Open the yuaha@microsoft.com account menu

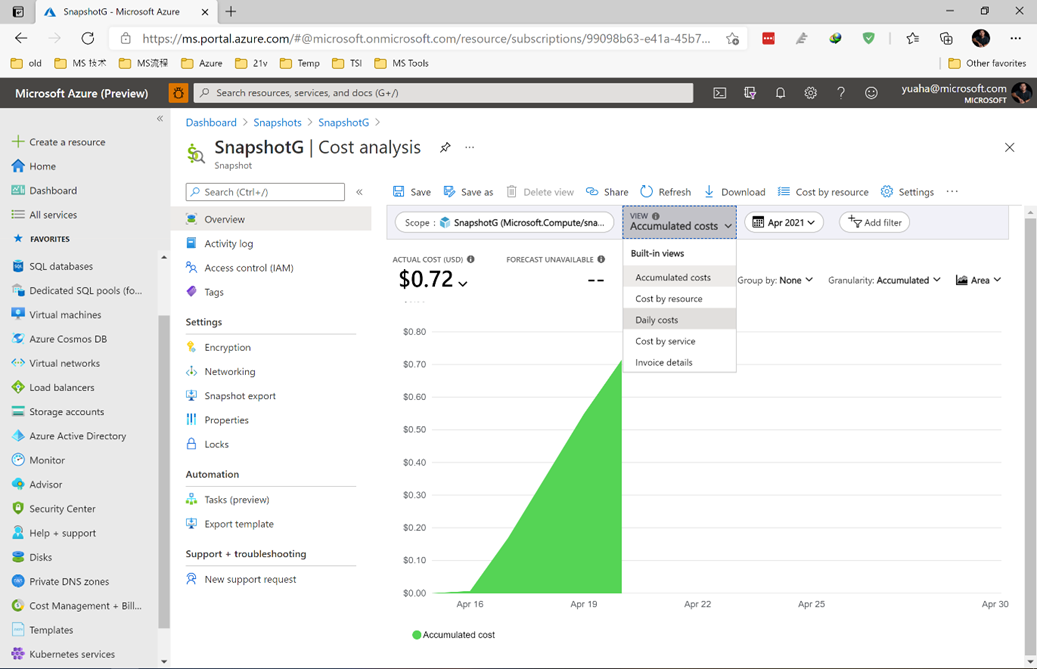pyautogui.click(x=965, y=93)
